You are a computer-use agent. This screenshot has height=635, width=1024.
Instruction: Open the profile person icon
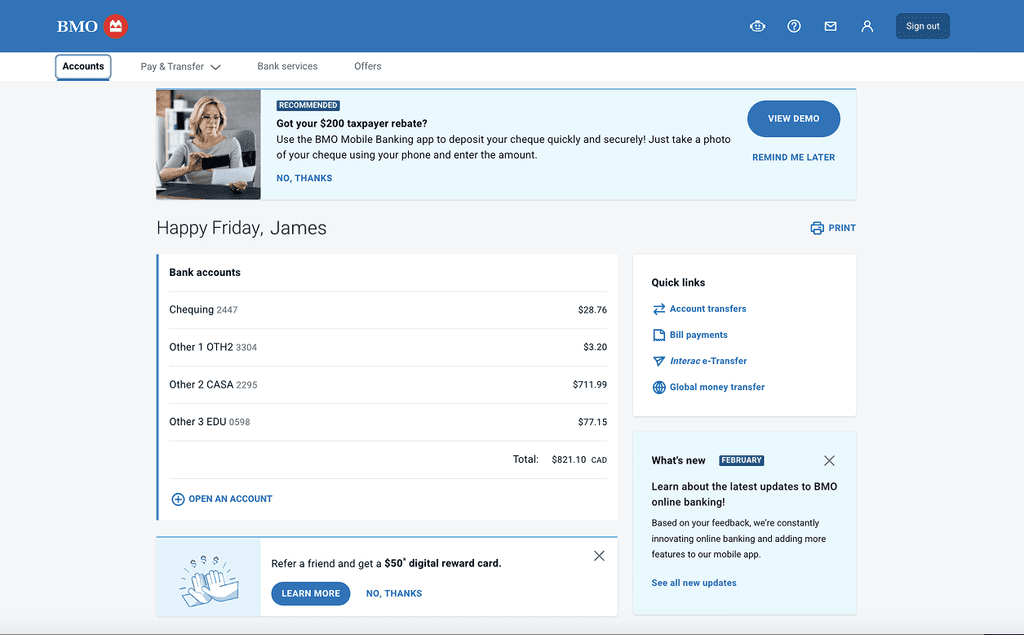point(867,26)
